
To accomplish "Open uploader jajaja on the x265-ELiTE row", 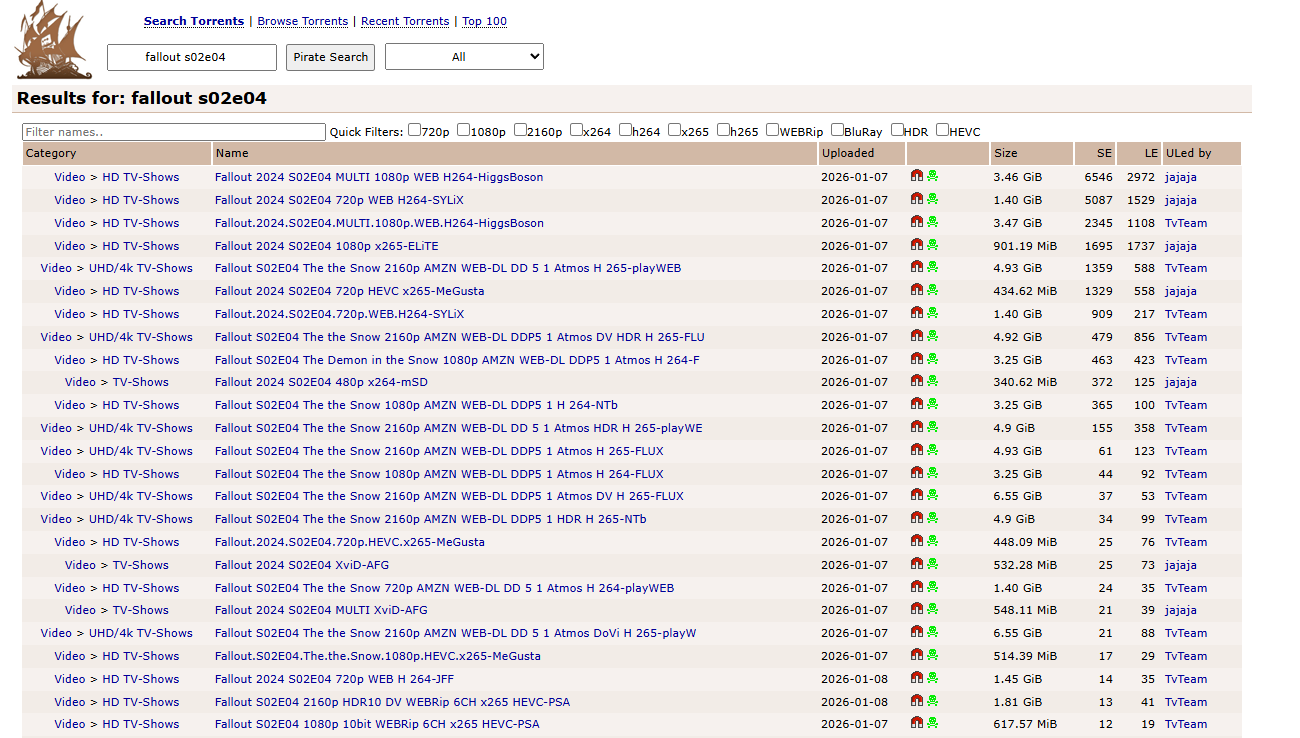I will coord(1181,246).
